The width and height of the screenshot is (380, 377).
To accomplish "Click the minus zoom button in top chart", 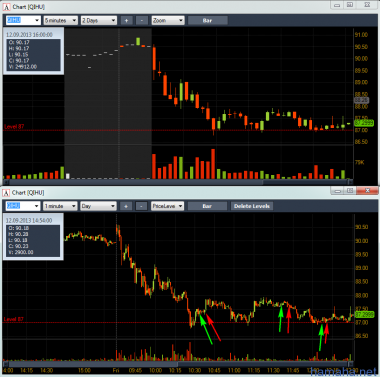I will (142, 20).
